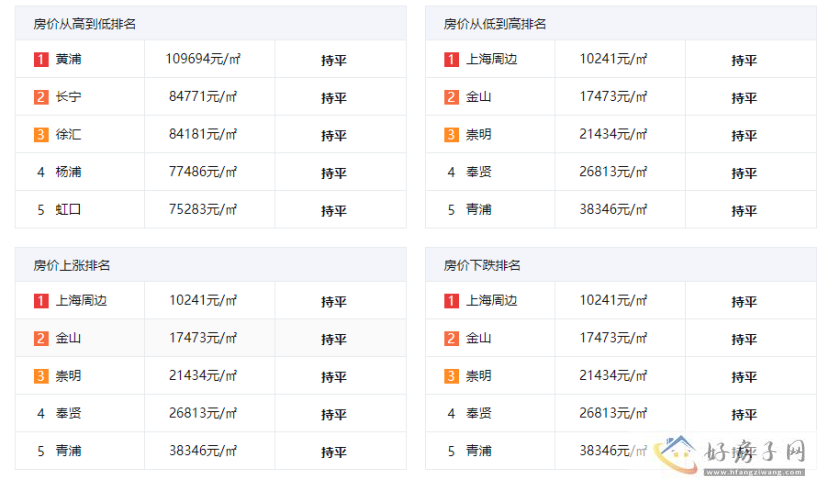Image resolution: width=829 pixels, height=480 pixels.
Task: Click 21434元/㎡ in 房价上涨排名 table
Action: pyautogui.click(x=203, y=375)
